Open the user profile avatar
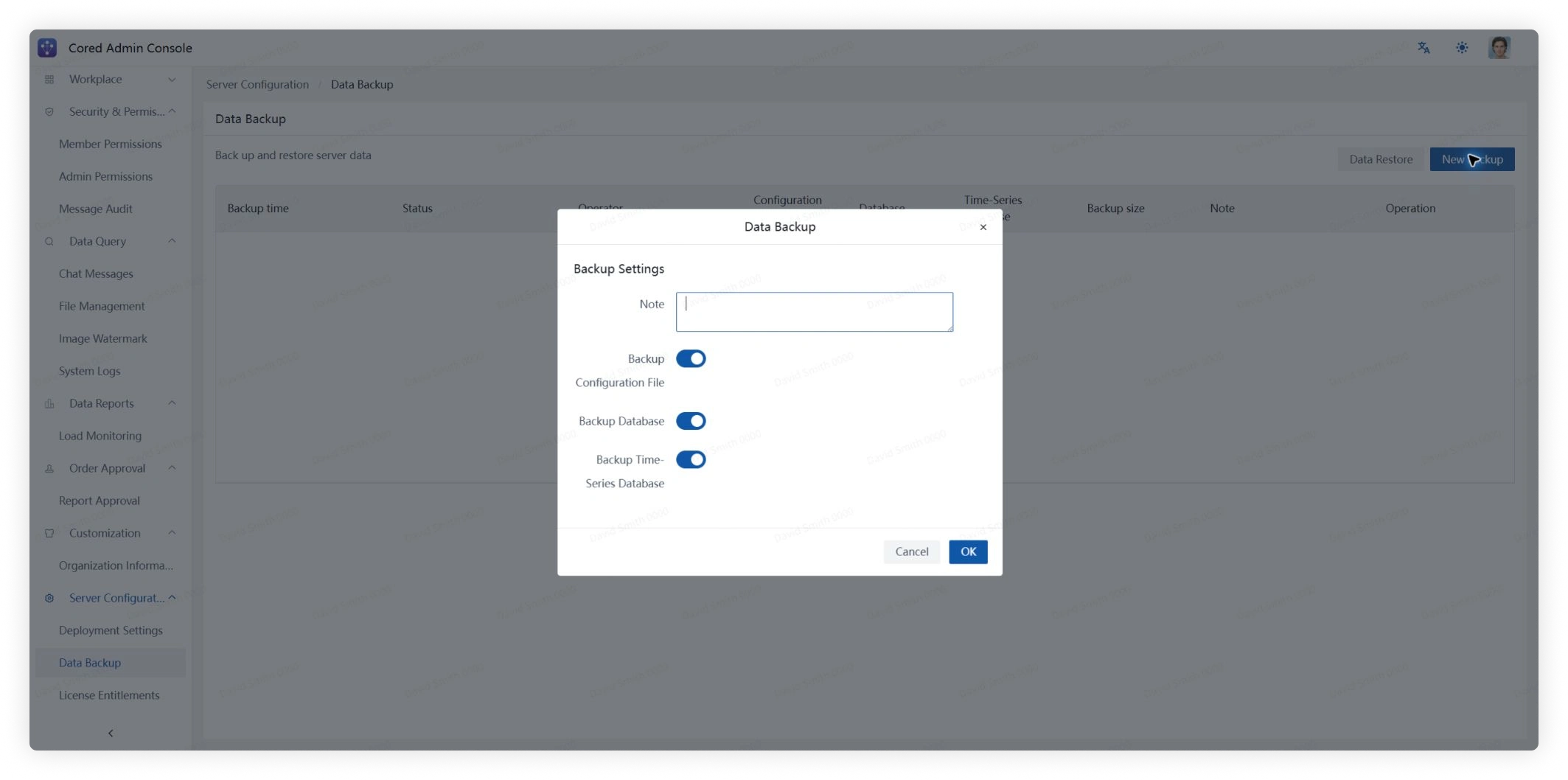 click(x=1499, y=48)
